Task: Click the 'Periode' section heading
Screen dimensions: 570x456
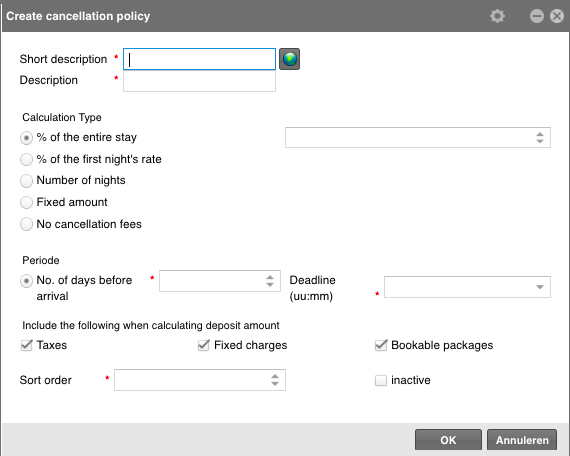Action: click(41, 260)
